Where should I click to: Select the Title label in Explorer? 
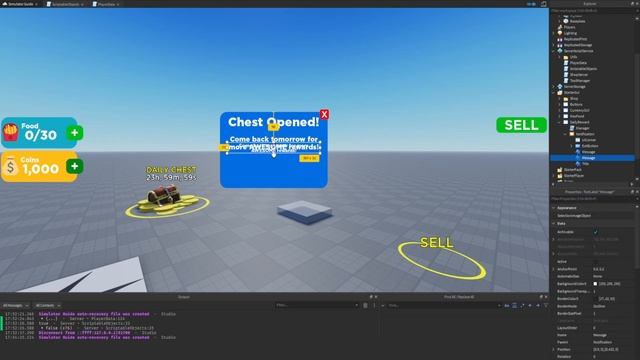(582, 164)
